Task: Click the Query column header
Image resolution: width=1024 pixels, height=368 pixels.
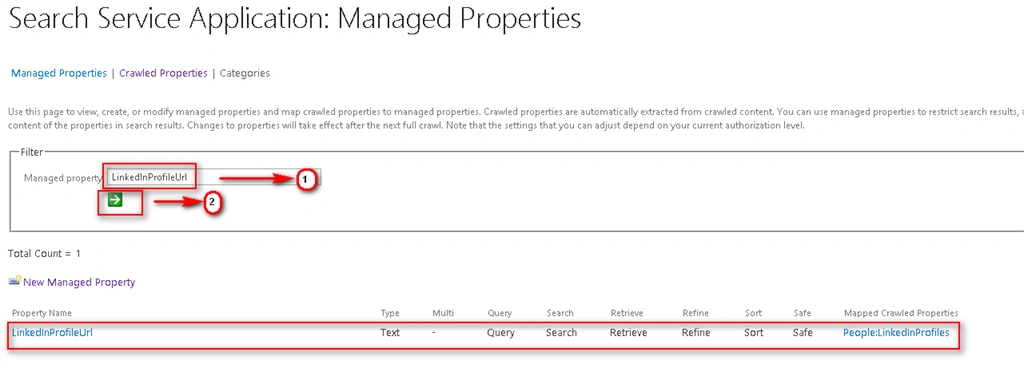Action: click(x=500, y=313)
